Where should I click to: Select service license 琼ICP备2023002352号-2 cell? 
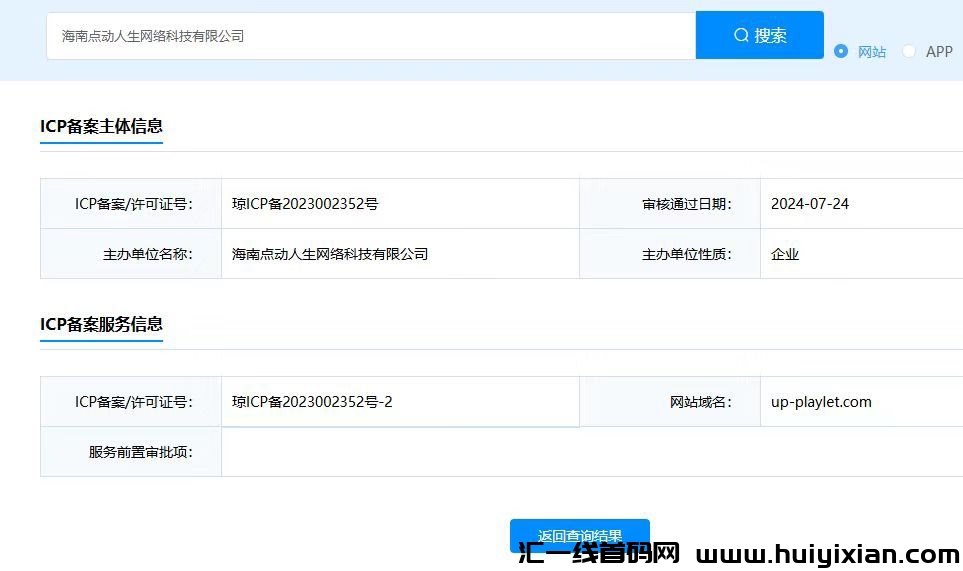click(312, 402)
